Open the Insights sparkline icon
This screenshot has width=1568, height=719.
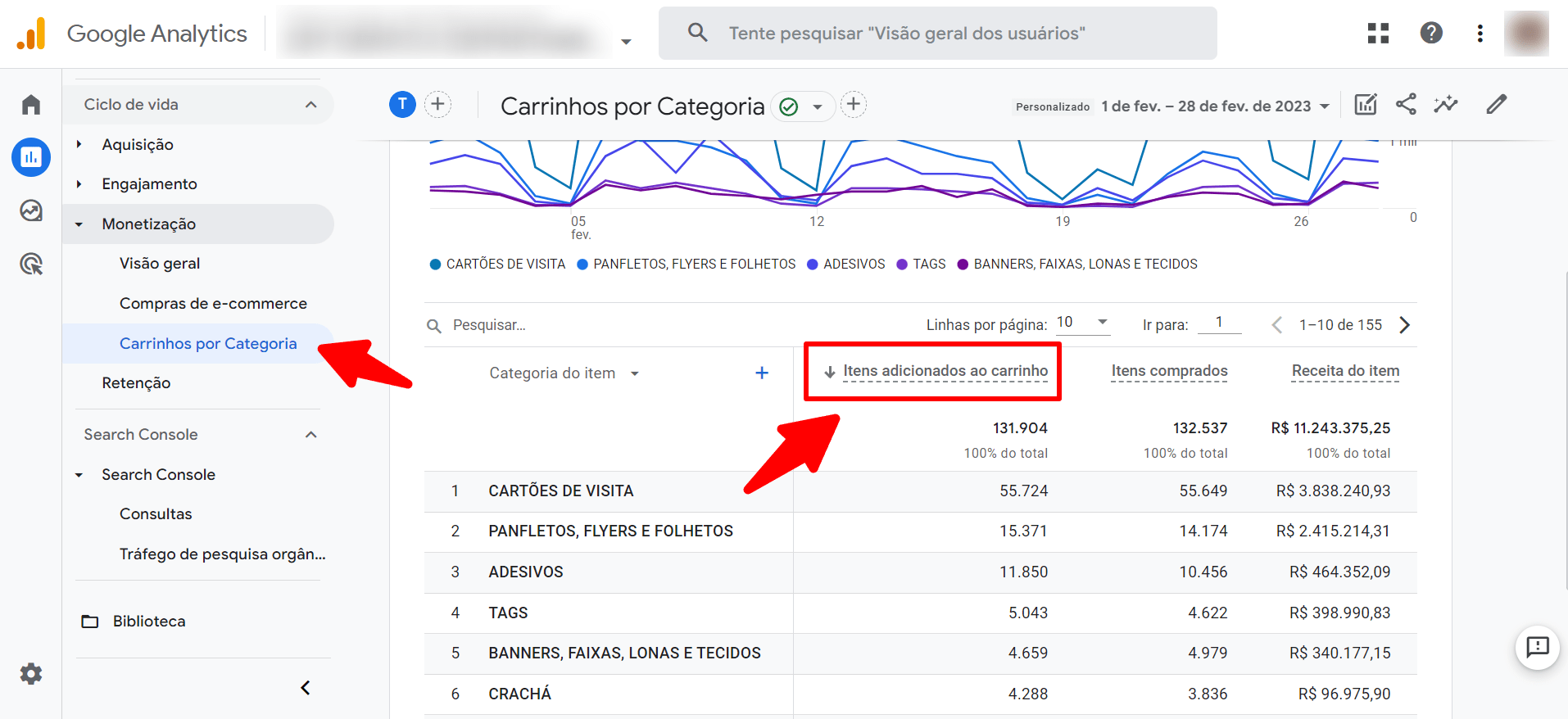click(x=1446, y=105)
